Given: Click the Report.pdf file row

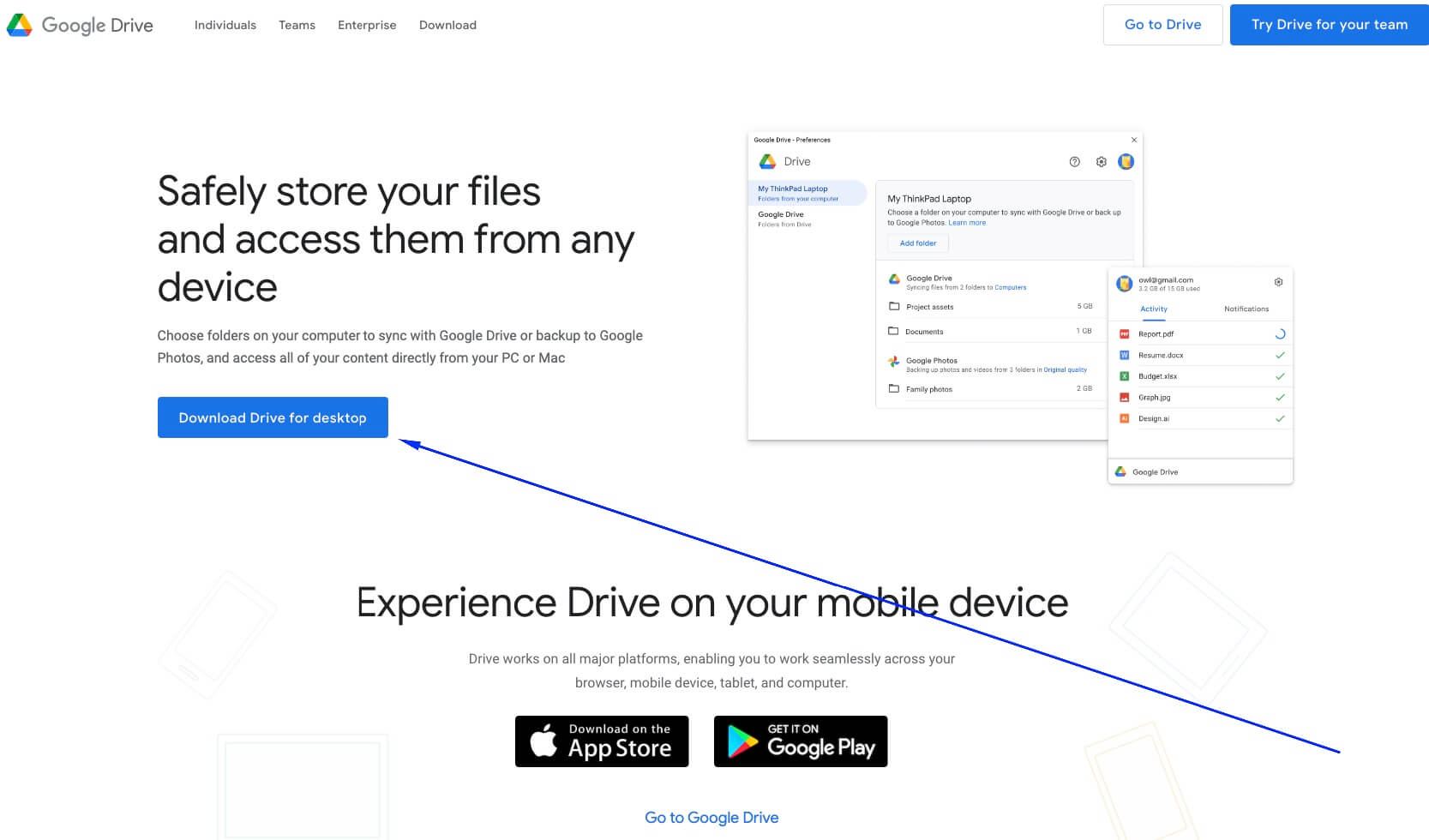Looking at the screenshot, I should pos(1201,334).
